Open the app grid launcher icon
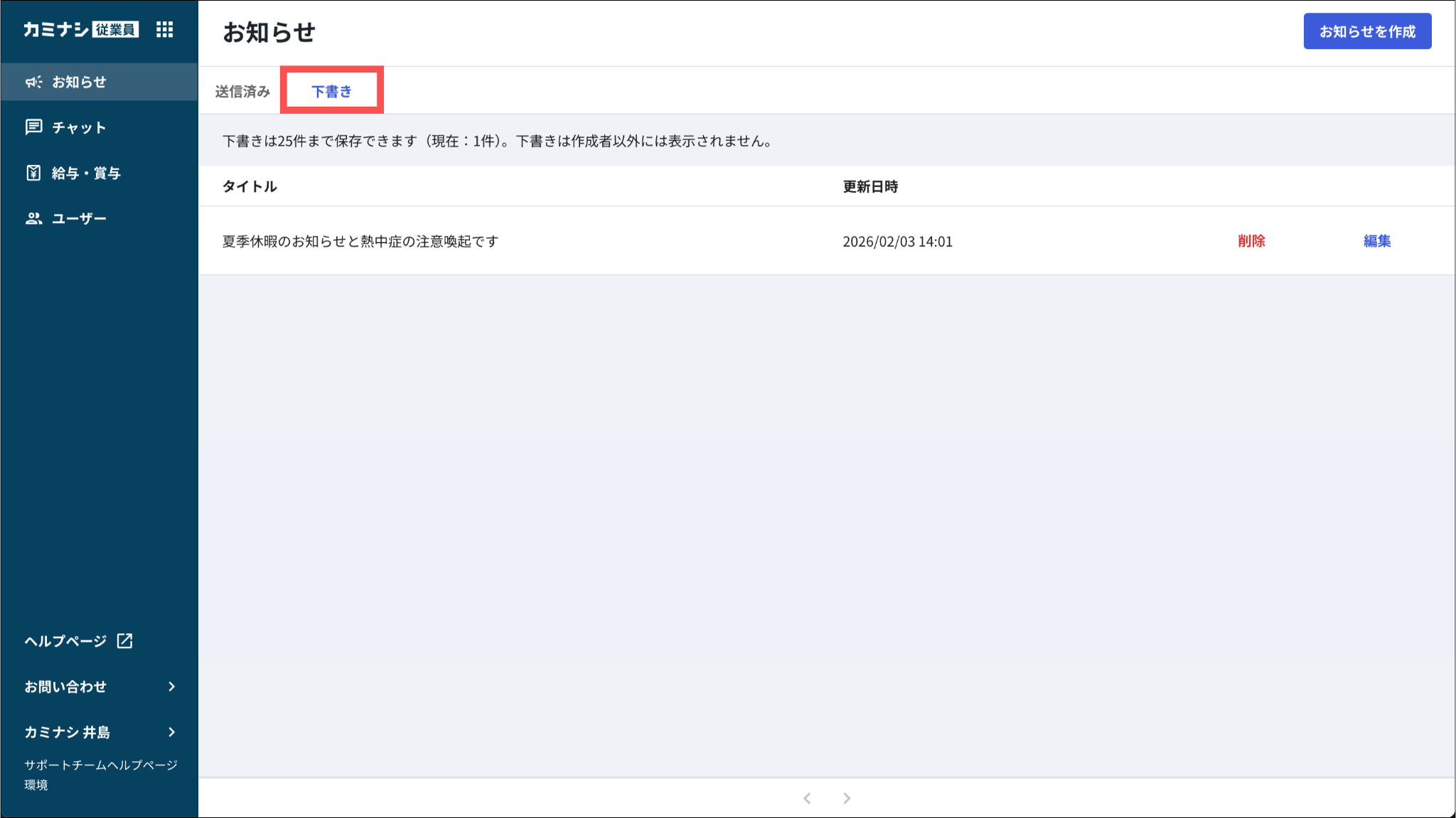 (164, 29)
